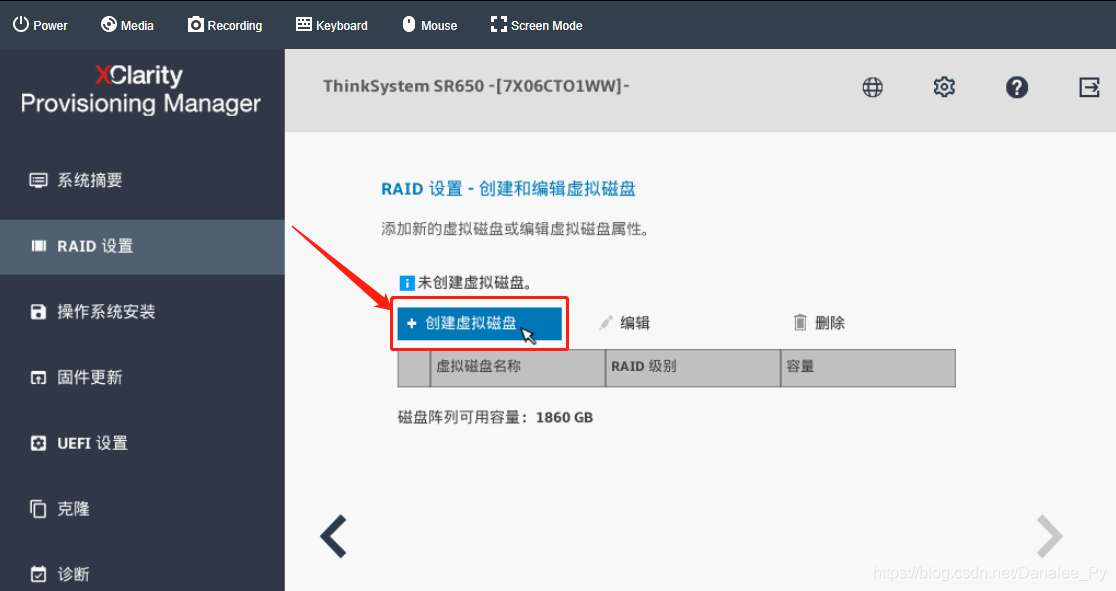The width and height of the screenshot is (1116, 591).
Task: Open the Mouse menu
Action: [429, 25]
